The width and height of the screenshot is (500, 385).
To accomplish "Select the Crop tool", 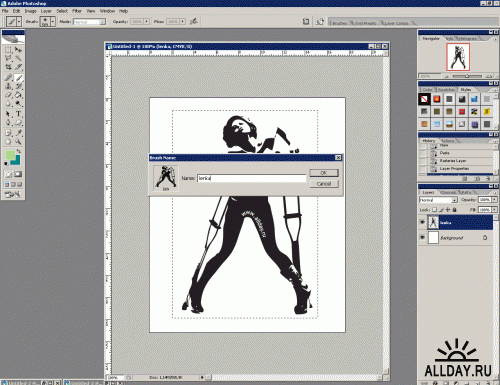I will 8,67.
